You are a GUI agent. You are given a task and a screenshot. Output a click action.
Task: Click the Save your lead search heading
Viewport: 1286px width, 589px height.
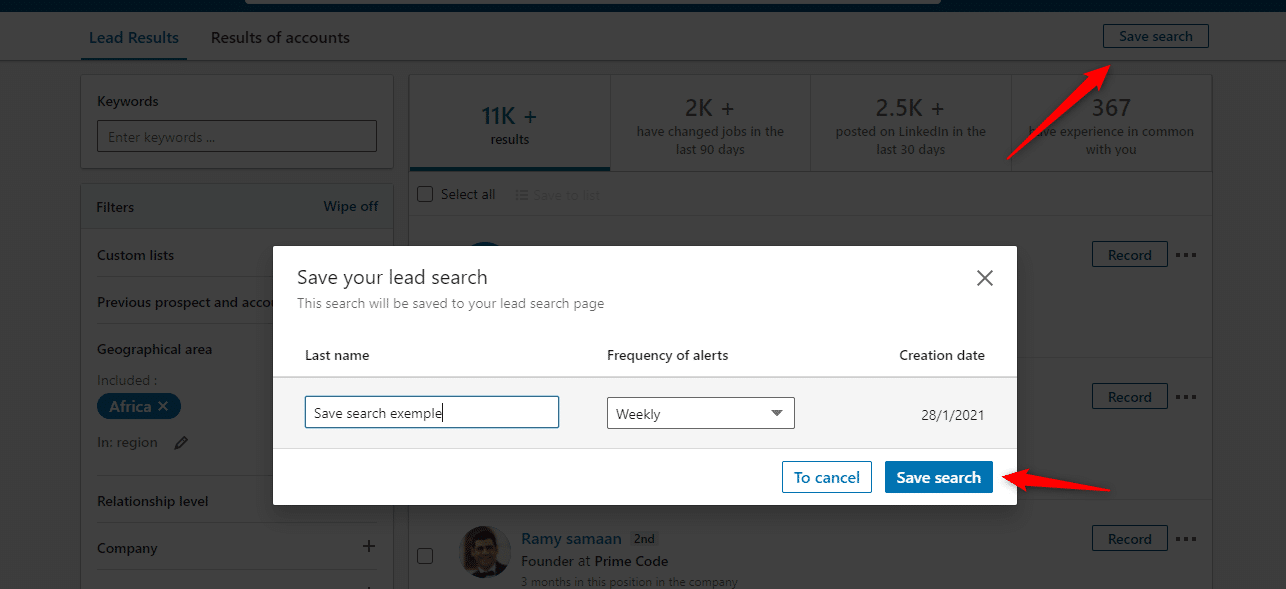392,277
